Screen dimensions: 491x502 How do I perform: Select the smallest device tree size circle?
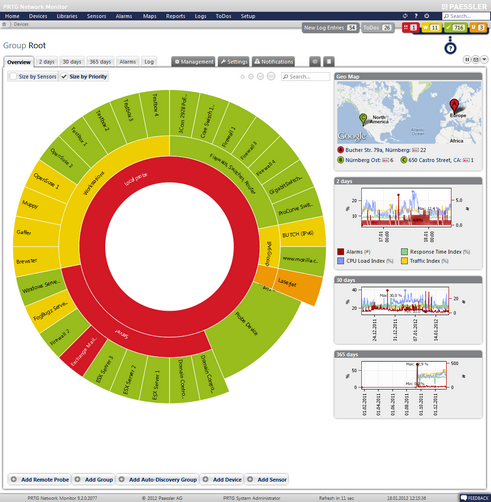pyautogui.click(x=243, y=77)
